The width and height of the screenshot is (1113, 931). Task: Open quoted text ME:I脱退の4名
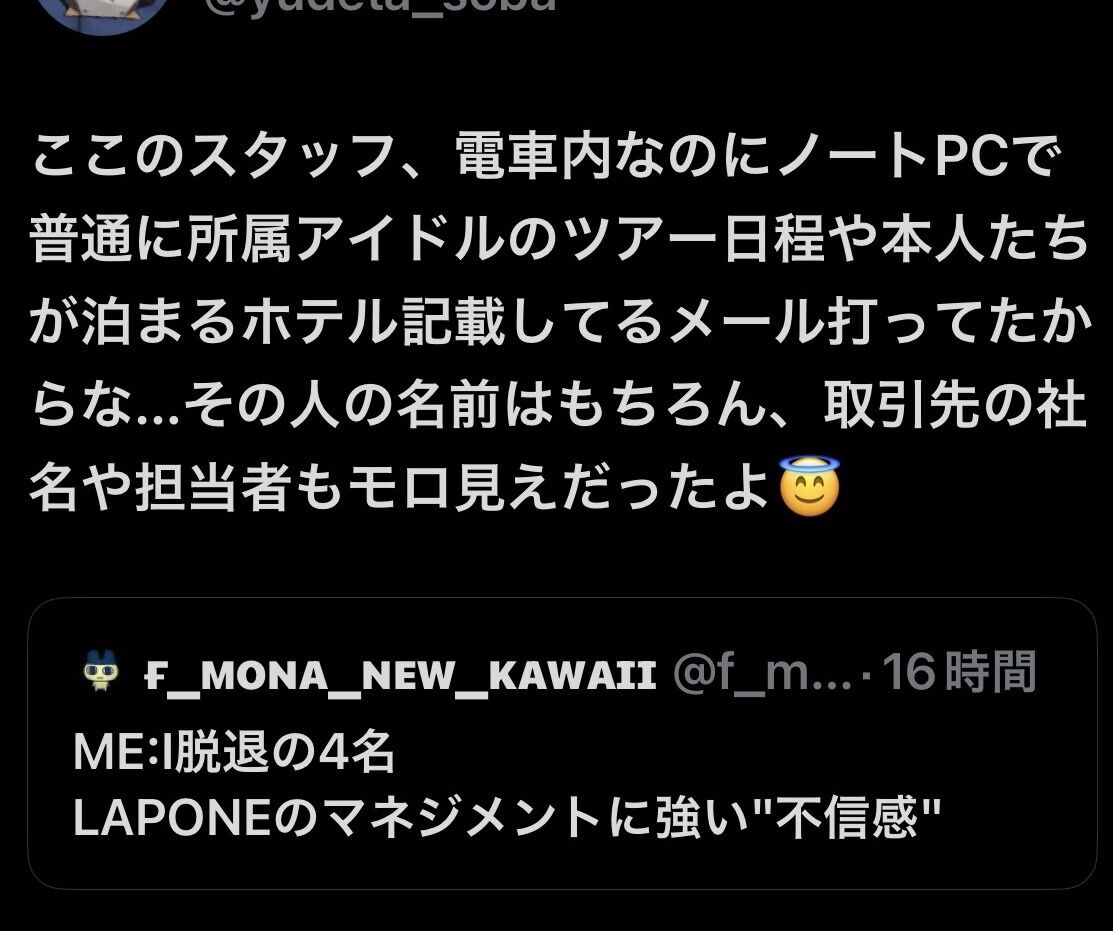pos(234,753)
